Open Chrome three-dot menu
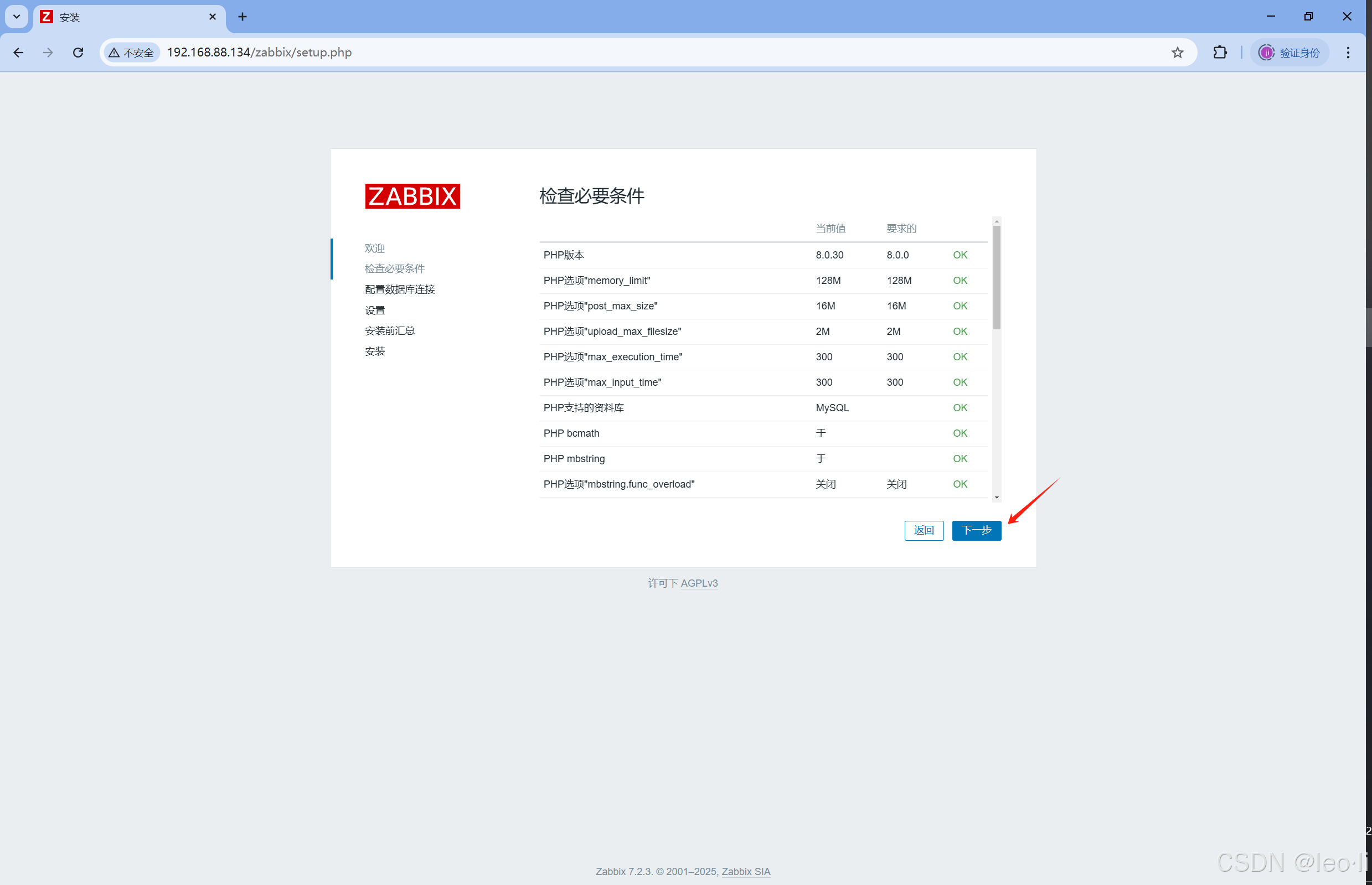 point(1347,52)
